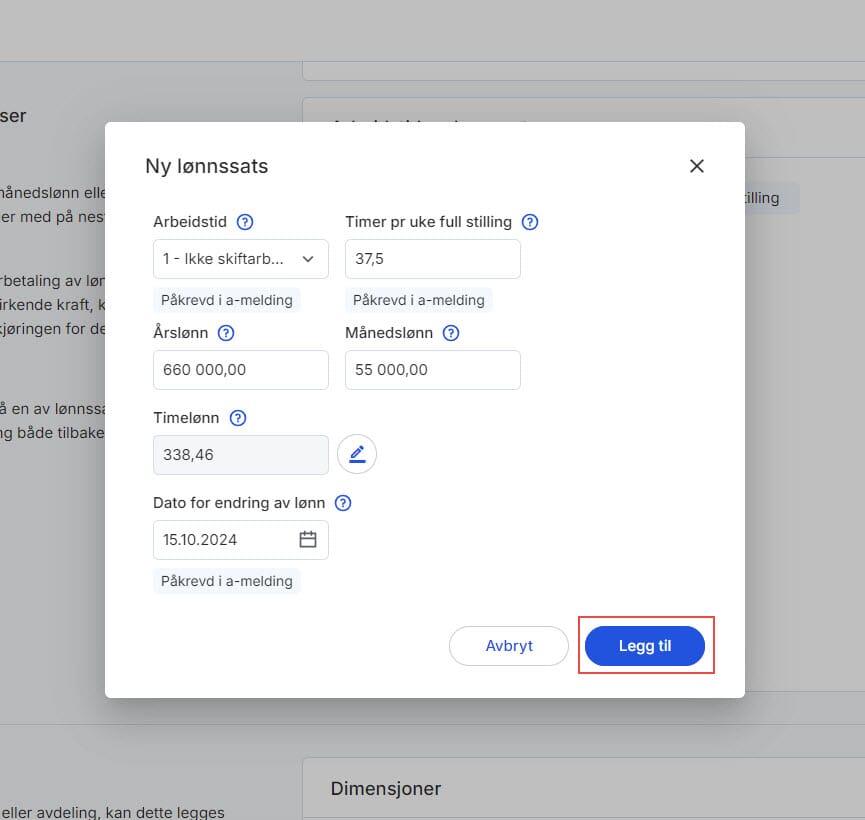Click the greyed Timelønn field showing 338,46
The height and width of the screenshot is (820, 865).
(x=240, y=455)
